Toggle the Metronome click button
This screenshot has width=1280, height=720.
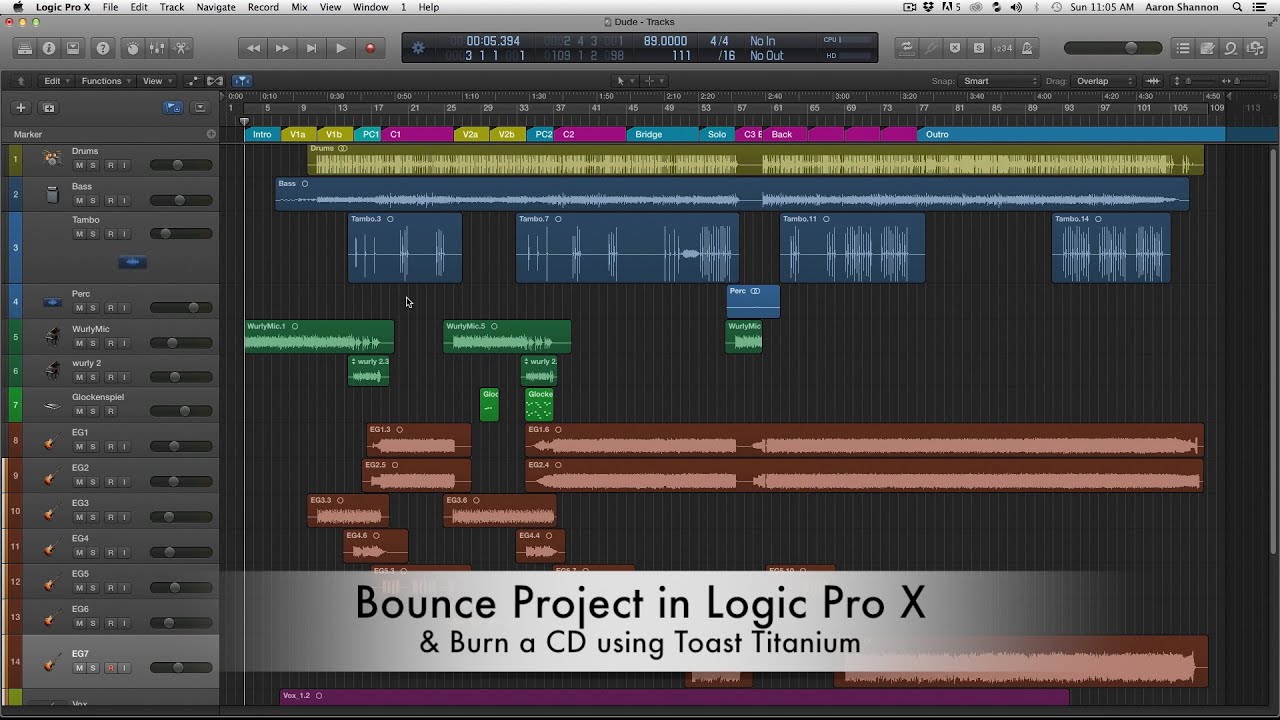click(x=1026, y=48)
